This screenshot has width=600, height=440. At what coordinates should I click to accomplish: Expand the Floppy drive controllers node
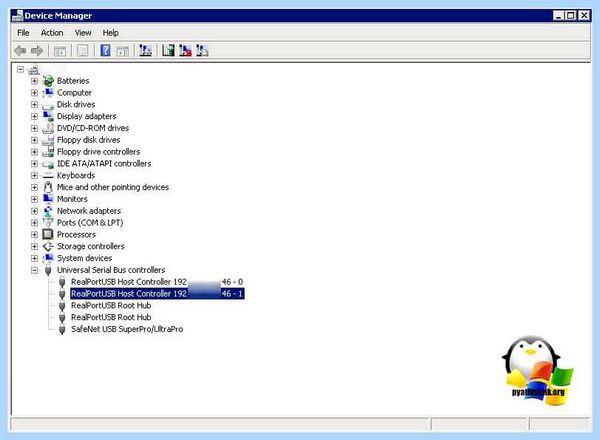pos(34,152)
